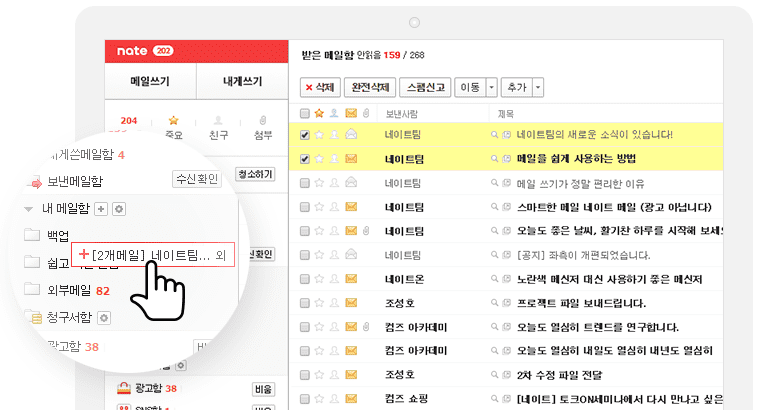Click the 202 unread badge next to nate
The image size is (763, 410).
pos(163,51)
